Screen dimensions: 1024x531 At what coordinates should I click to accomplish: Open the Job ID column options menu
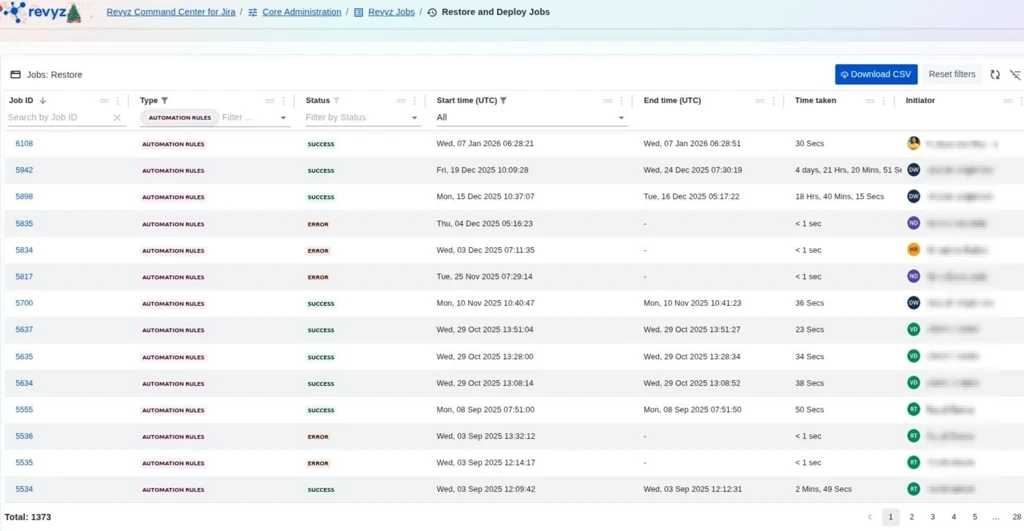click(x=118, y=101)
